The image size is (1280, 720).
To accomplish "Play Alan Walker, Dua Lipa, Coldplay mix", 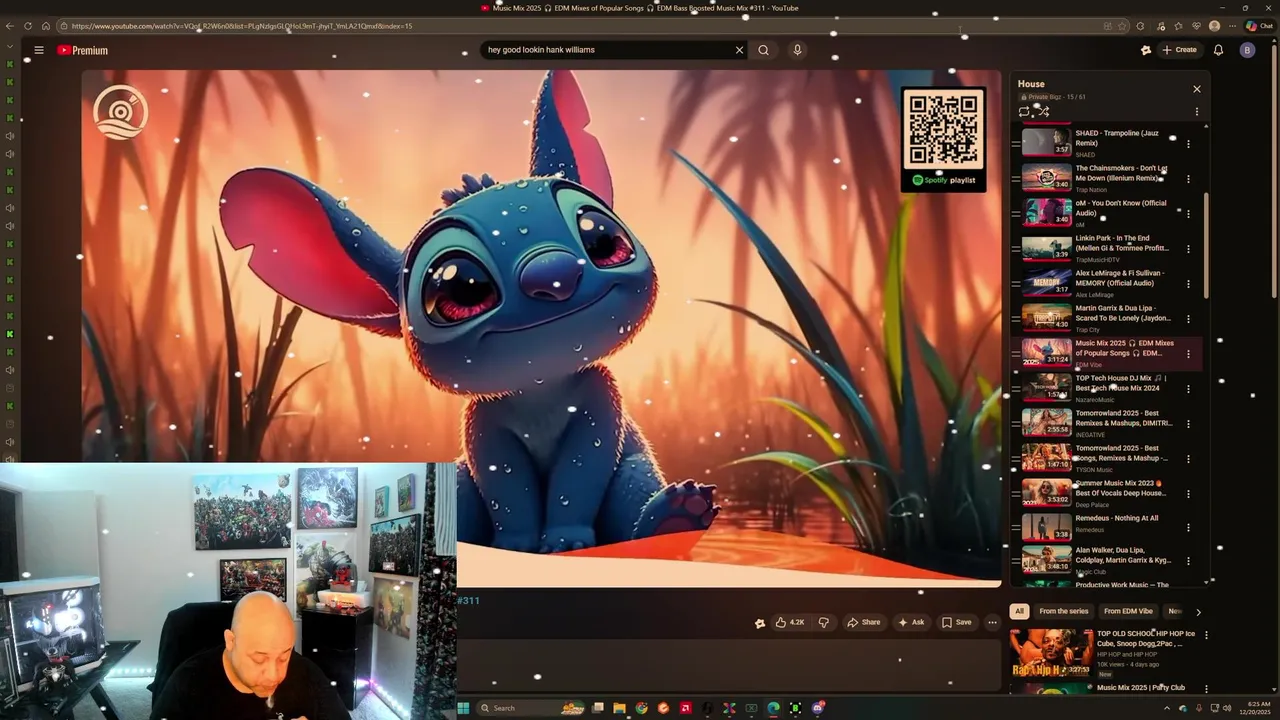I will [1123, 555].
